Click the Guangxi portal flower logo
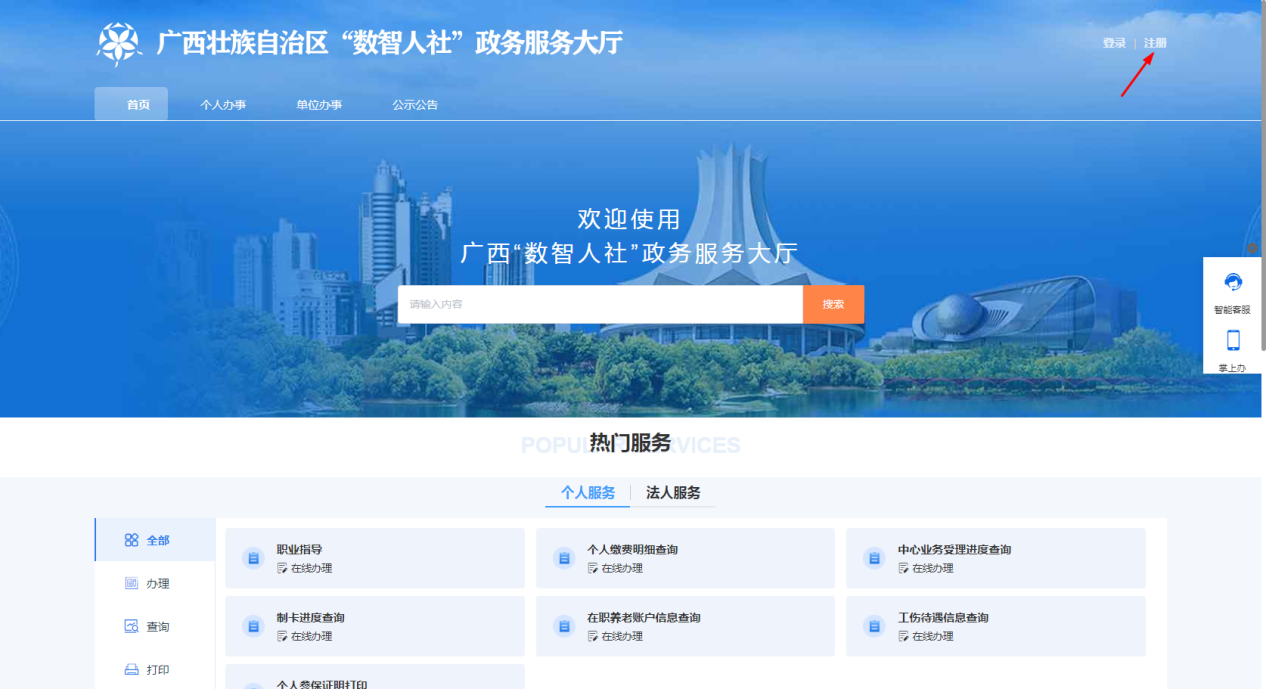This screenshot has width=1266, height=689. pyautogui.click(x=119, y=43)
